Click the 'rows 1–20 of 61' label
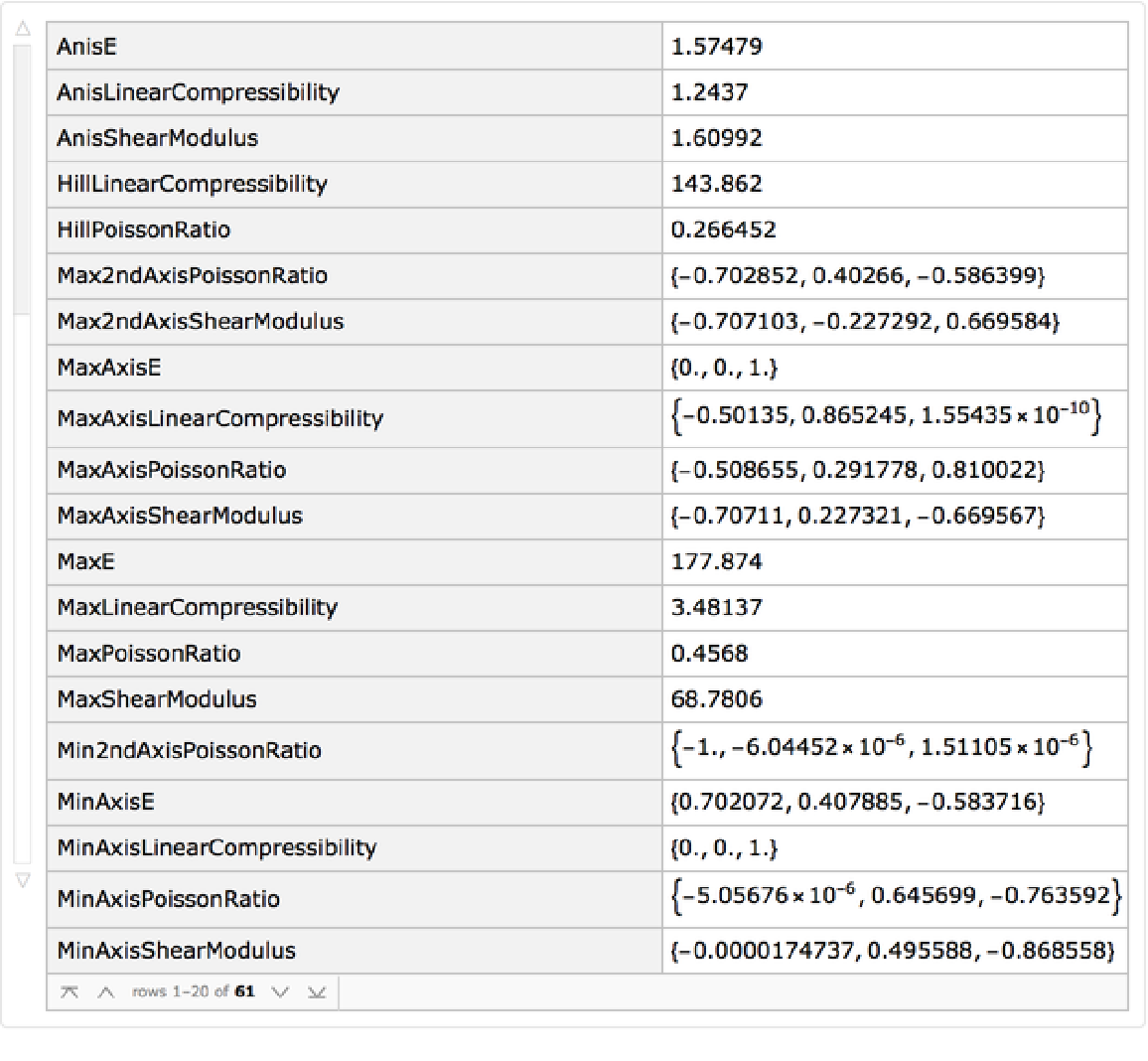1148x1061 pixels. coord(193,991)
